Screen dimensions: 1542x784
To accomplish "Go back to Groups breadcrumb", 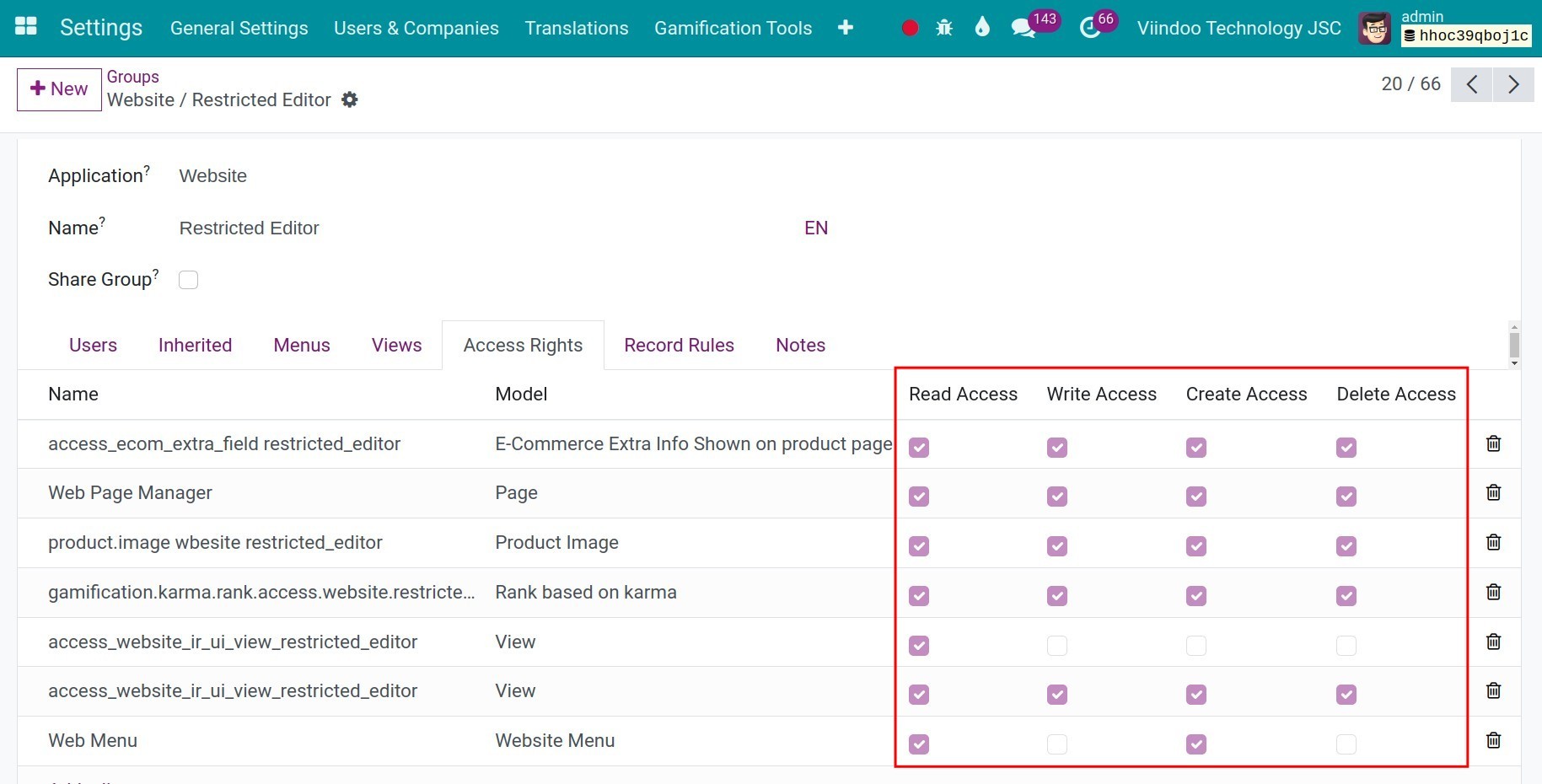I will (x=132, y=77).
